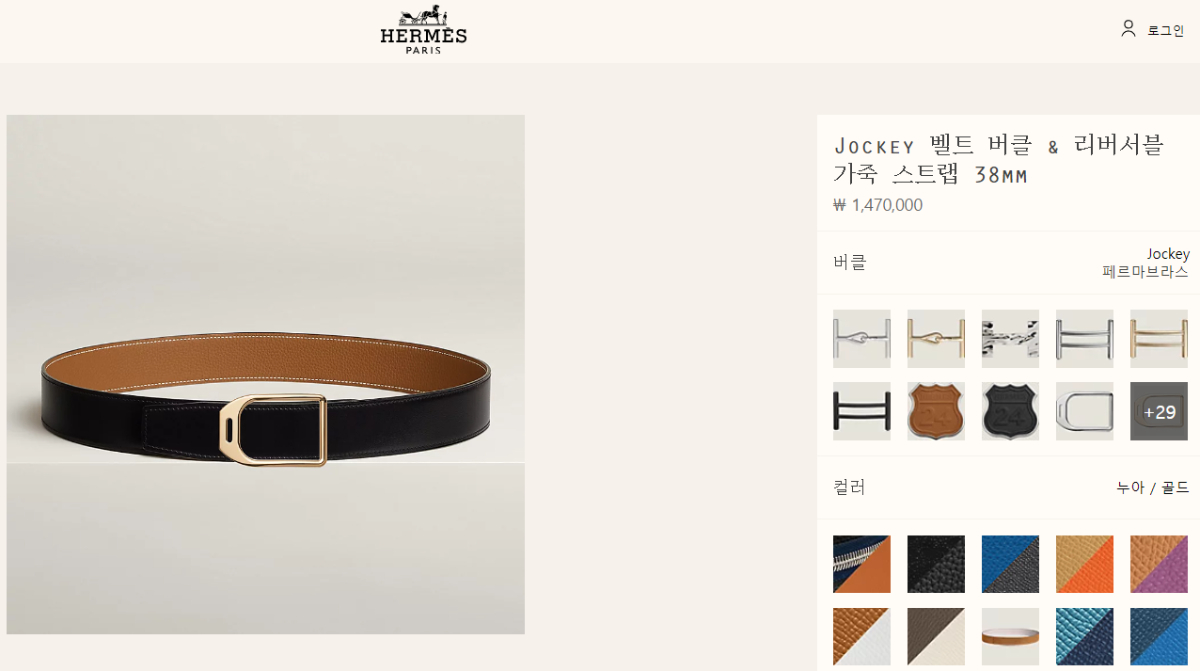
Task: Select the orange and purple color swatch
Action: click(1159, 564)
